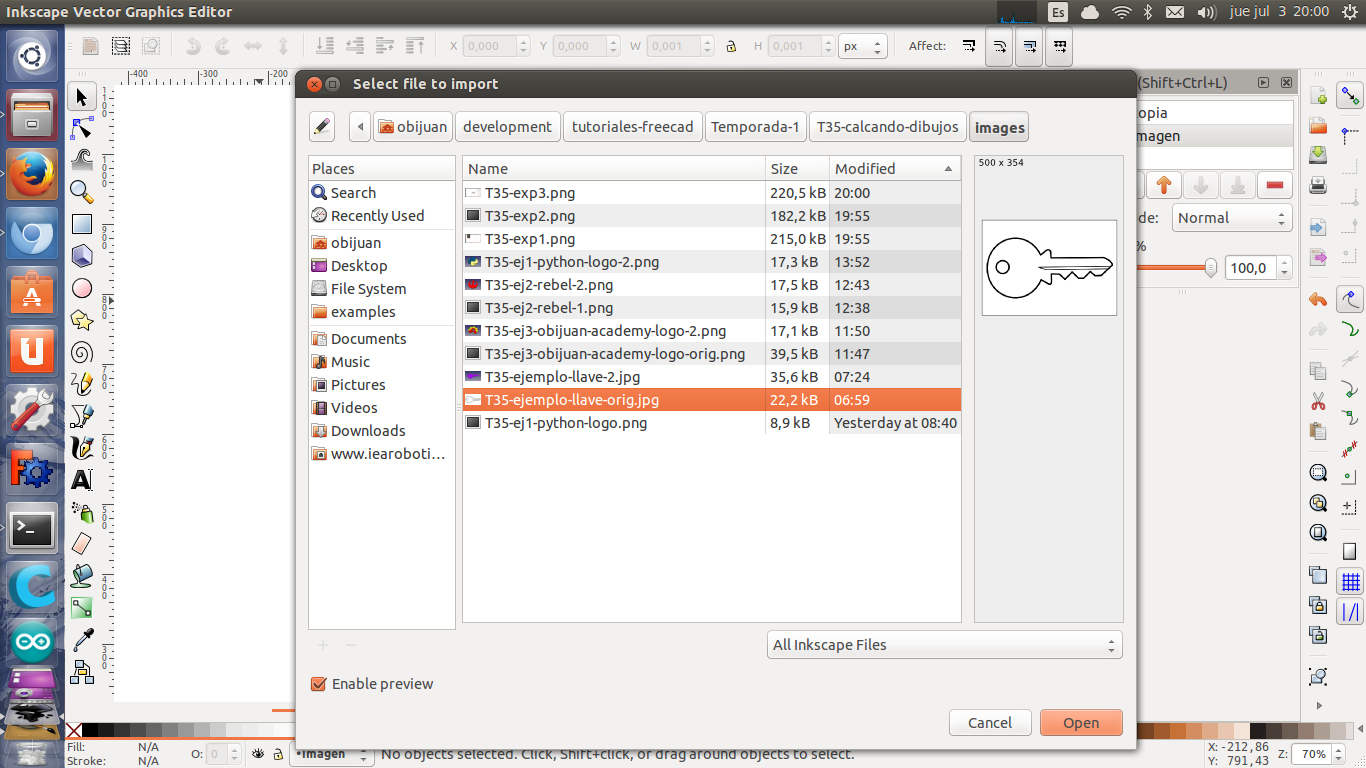Toggle the width/height lock ratio
1366x768 pixels.
tap(731, 46)
